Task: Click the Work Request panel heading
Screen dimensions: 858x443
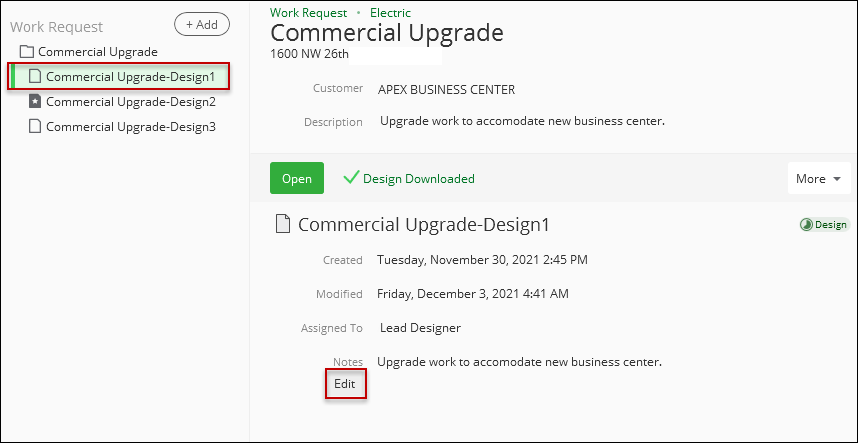Action: 56,27
